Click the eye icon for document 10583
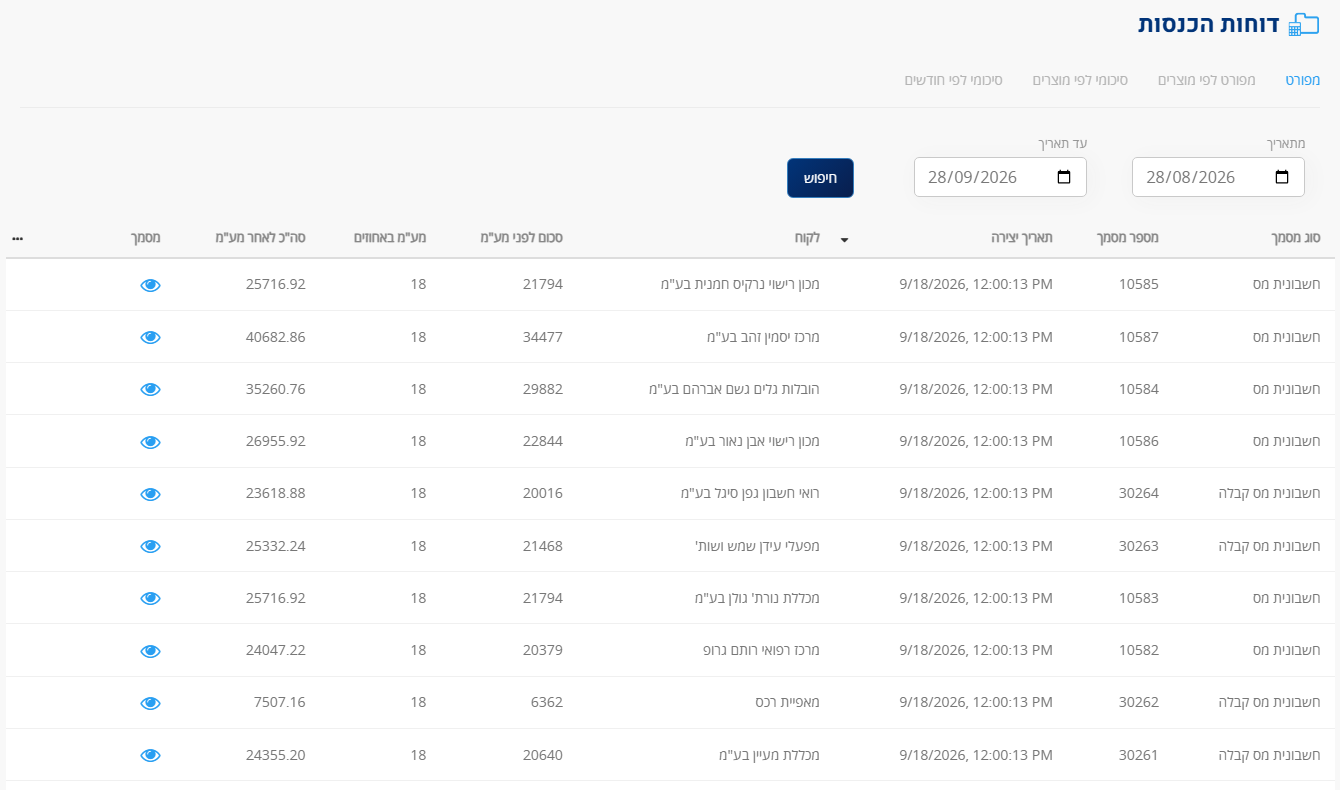Screen dimensions: 1340x790 pyautogui.click(x=150, y=598)
